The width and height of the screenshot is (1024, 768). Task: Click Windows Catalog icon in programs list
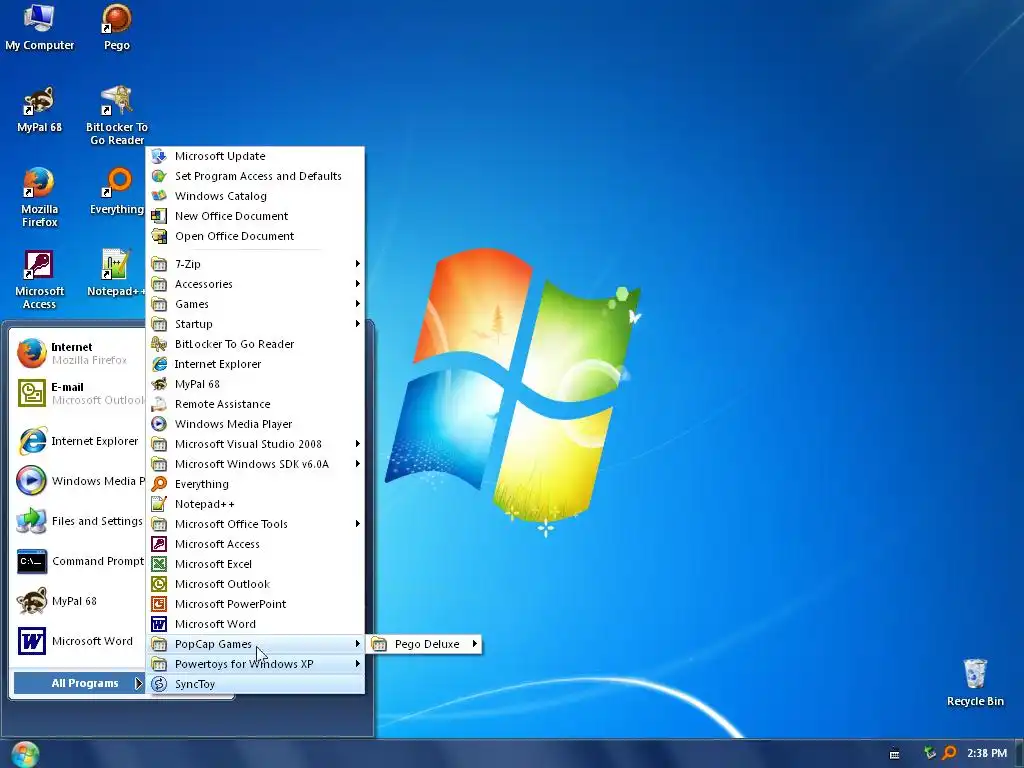click(x=159, y=196)
